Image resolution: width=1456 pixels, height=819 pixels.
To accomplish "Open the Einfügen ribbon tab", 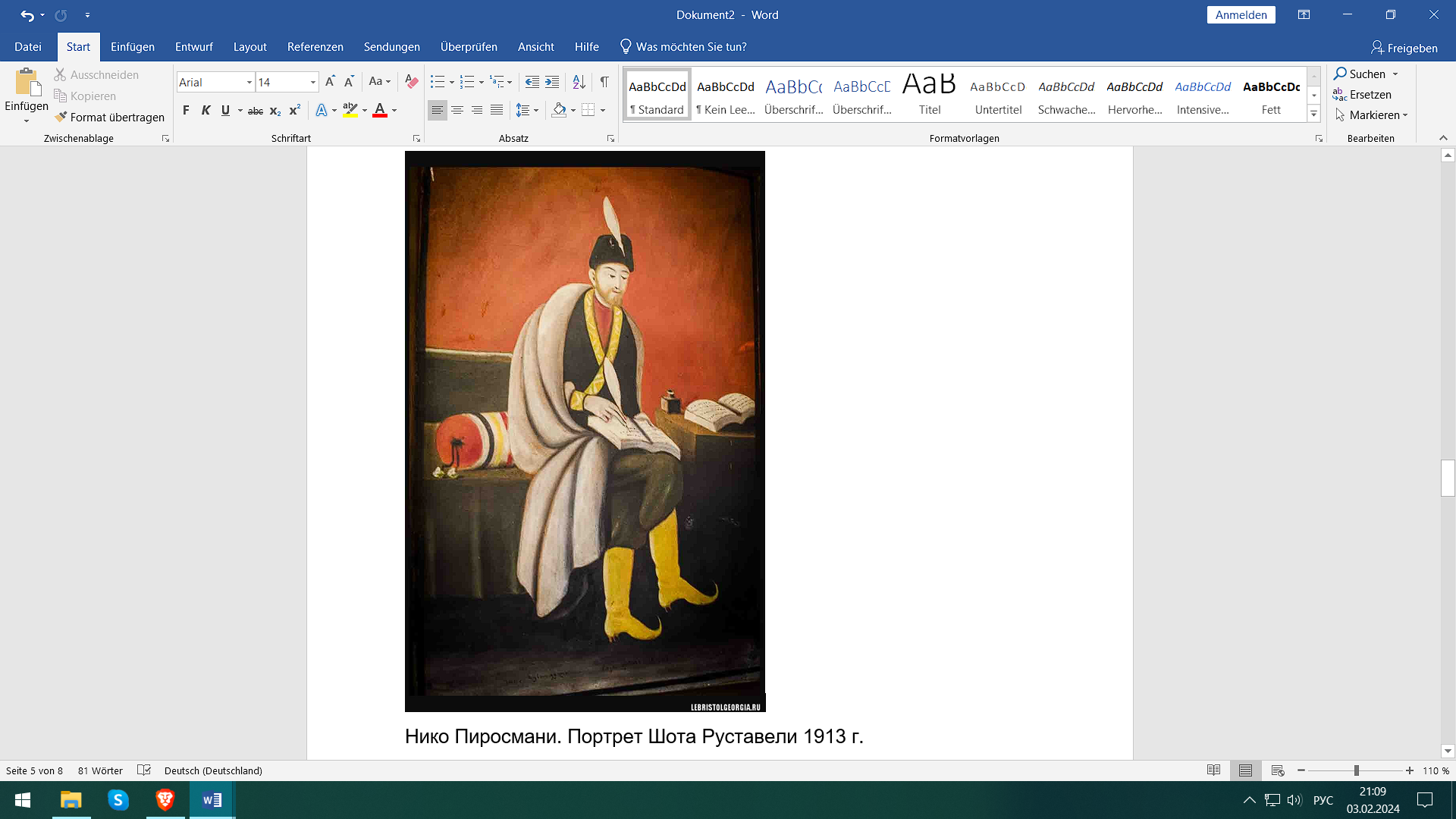I will point(132,47).
